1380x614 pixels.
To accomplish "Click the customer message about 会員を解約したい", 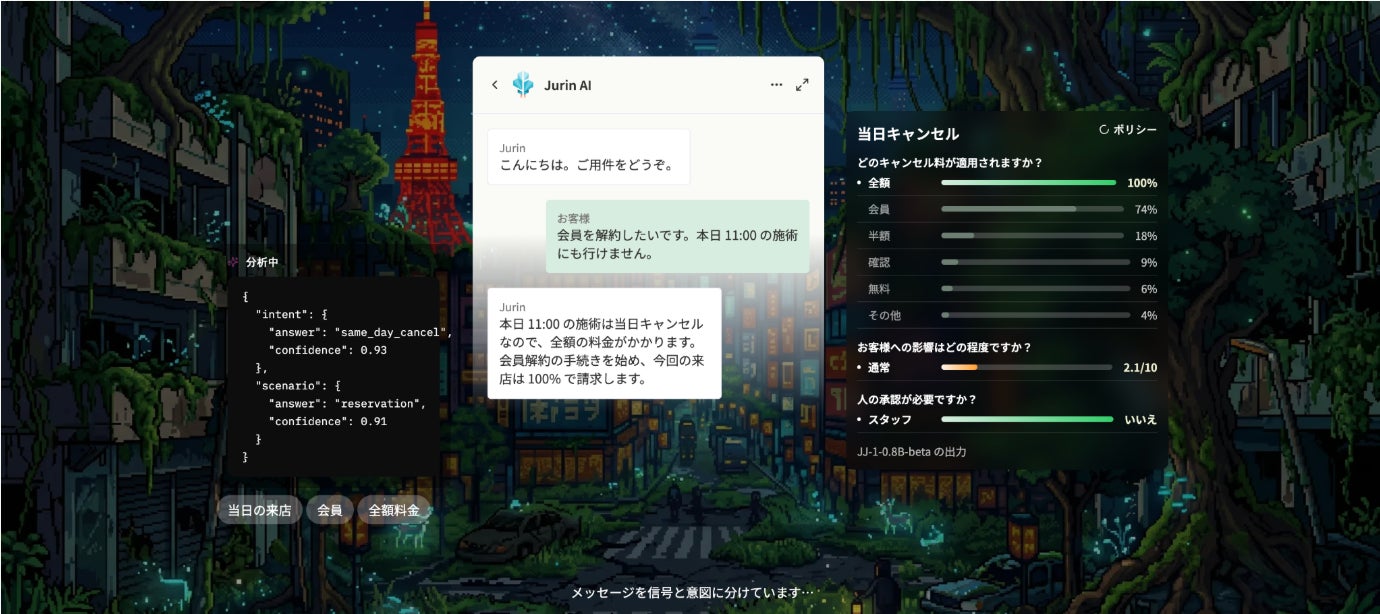I will tap(677, 236).
